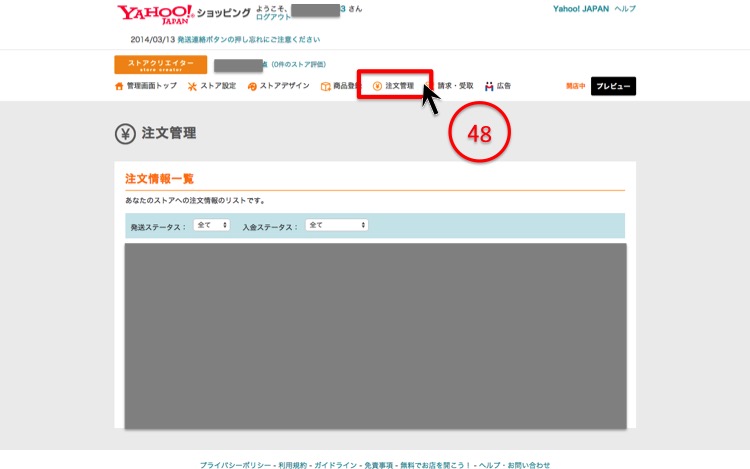The width and height of the screenshot is (750, 469).
Task: Open ストア設定 via its tools icon
Action: pos(192,86)
